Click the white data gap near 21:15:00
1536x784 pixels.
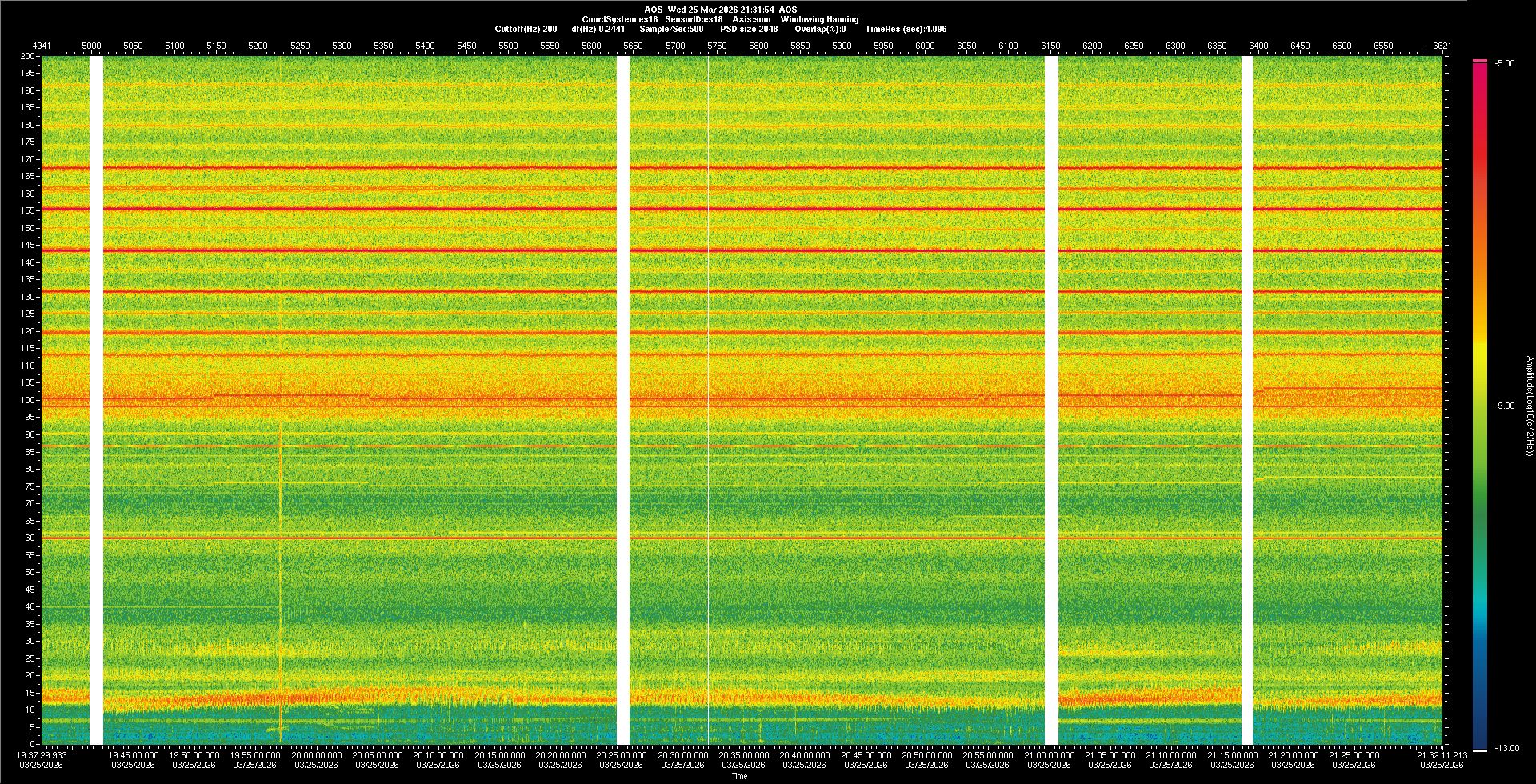click(1246, 400)
